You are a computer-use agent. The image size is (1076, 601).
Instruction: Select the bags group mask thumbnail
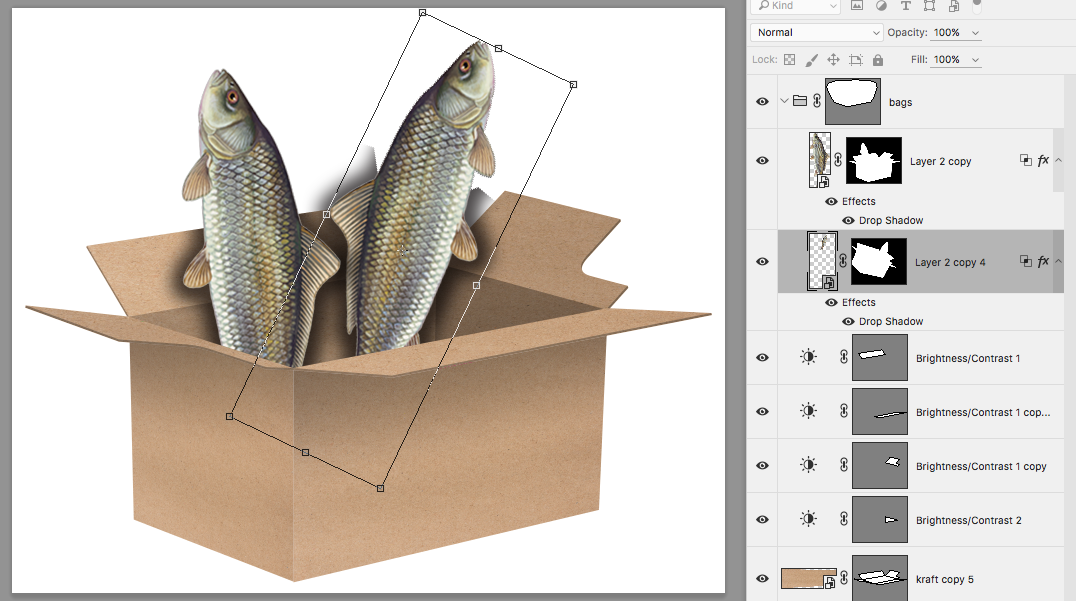click(853, 101)
